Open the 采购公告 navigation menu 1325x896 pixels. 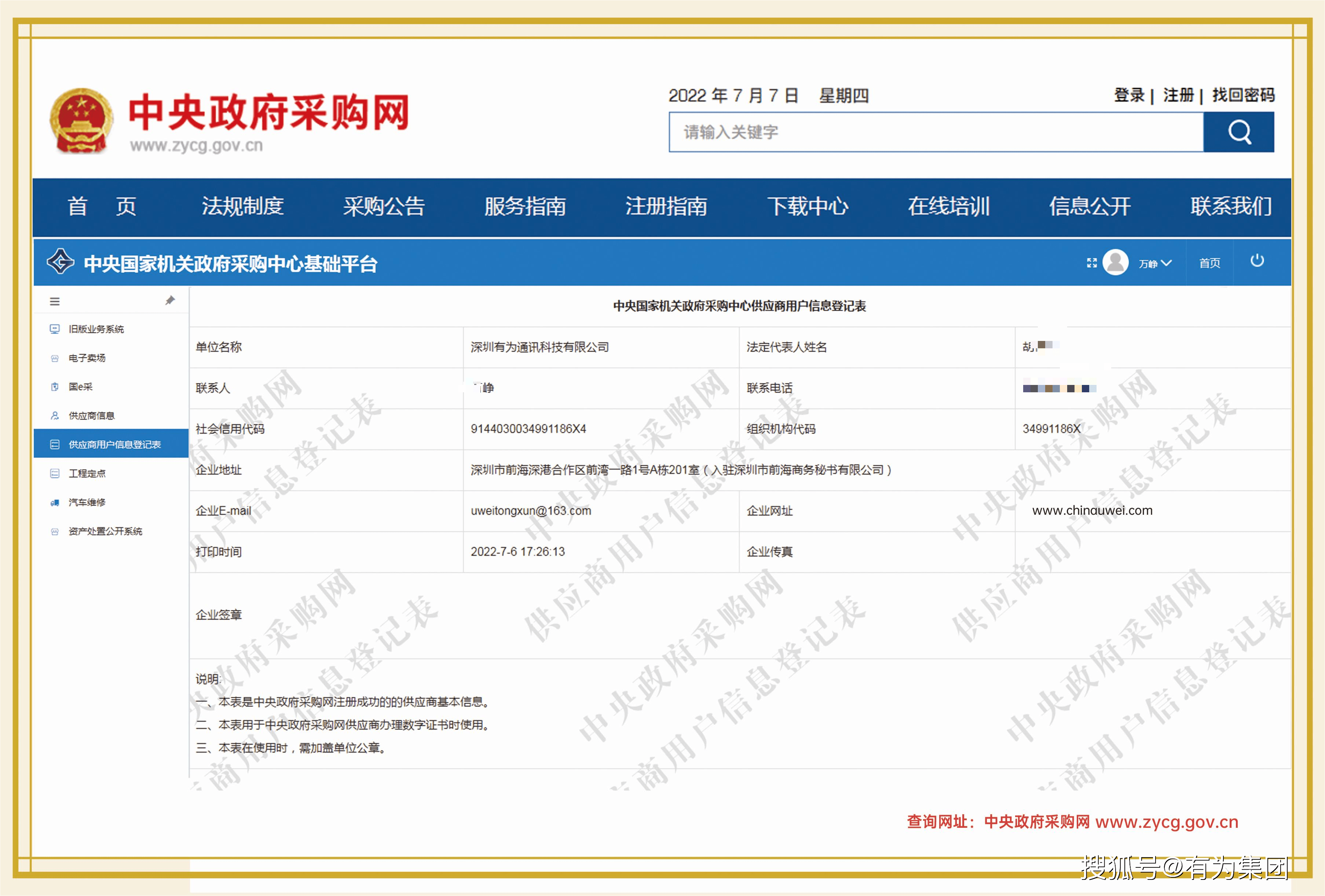384,206
